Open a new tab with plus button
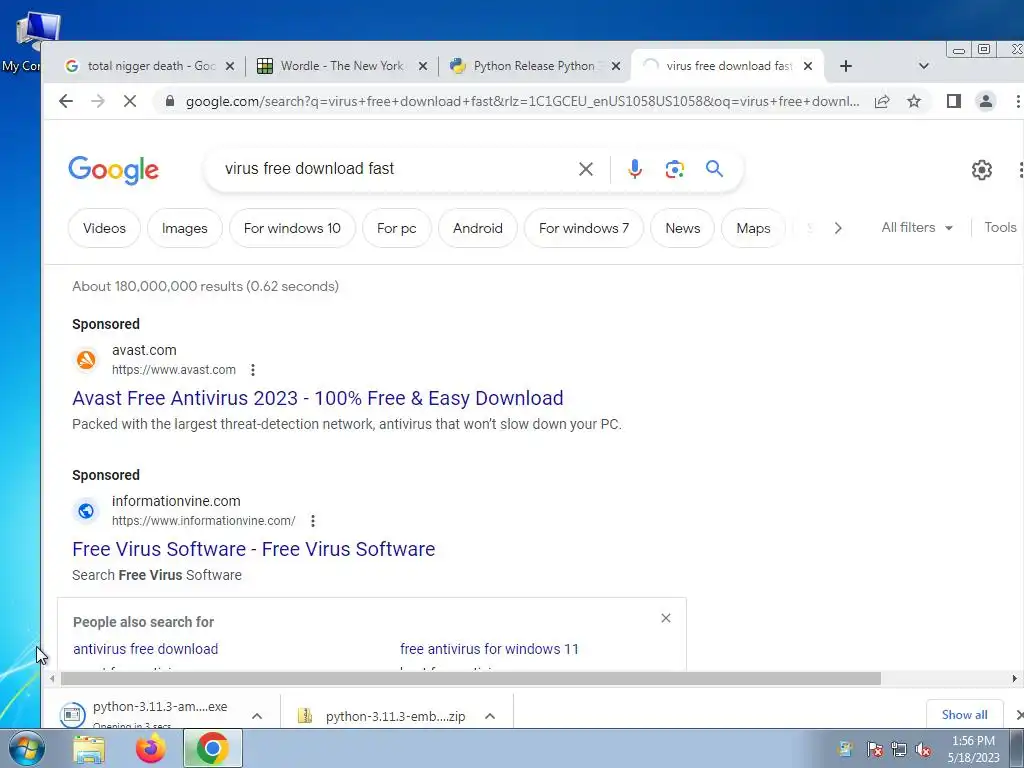 [846, 66]
